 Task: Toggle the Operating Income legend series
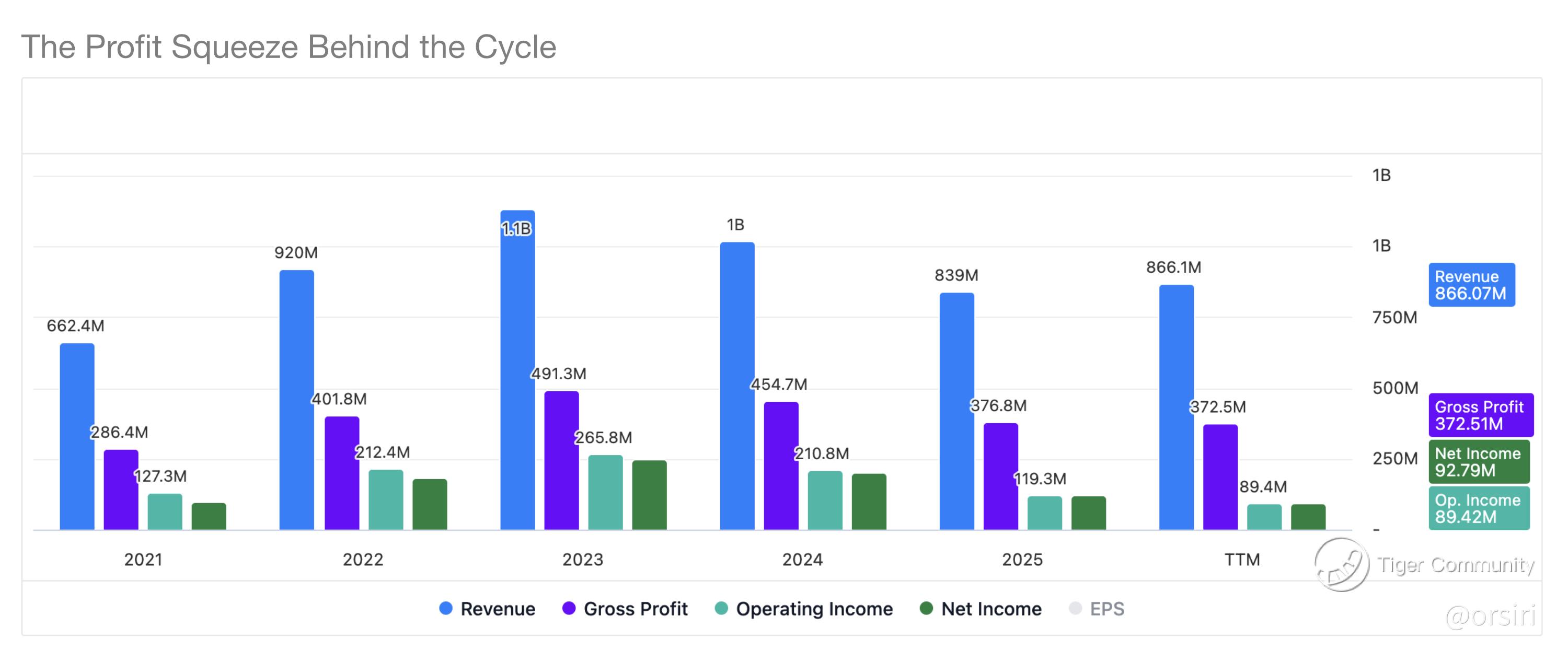coord(804,609)
